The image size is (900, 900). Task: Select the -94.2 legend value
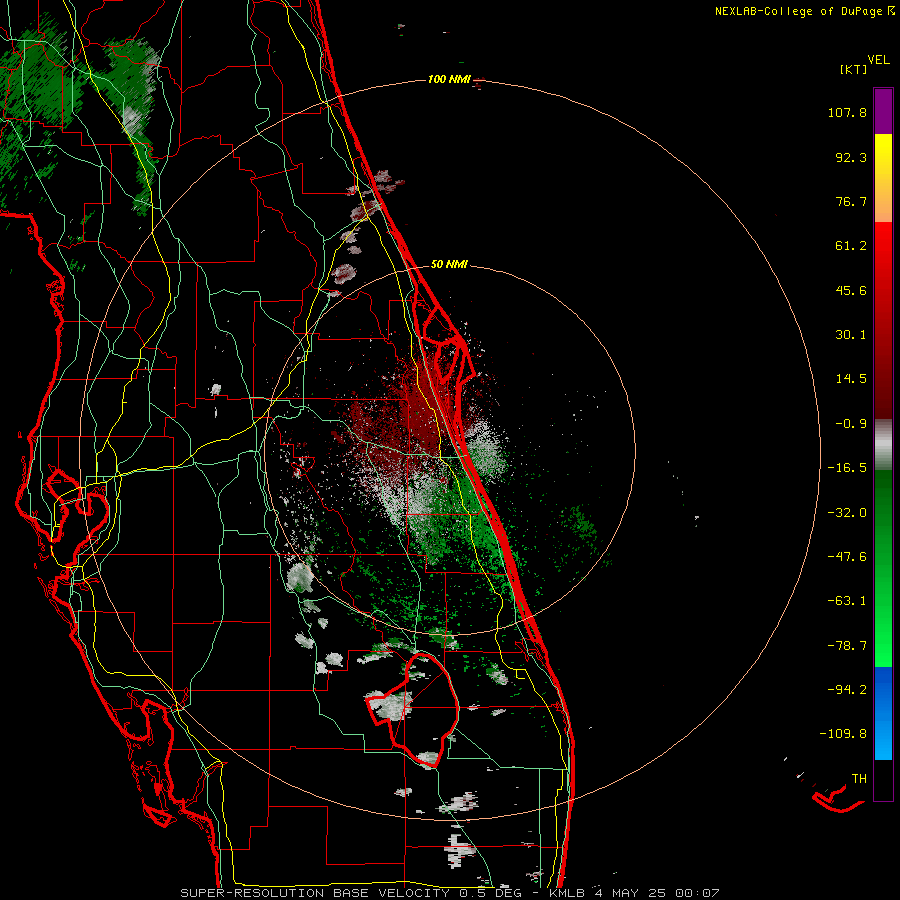click(847, 690)
